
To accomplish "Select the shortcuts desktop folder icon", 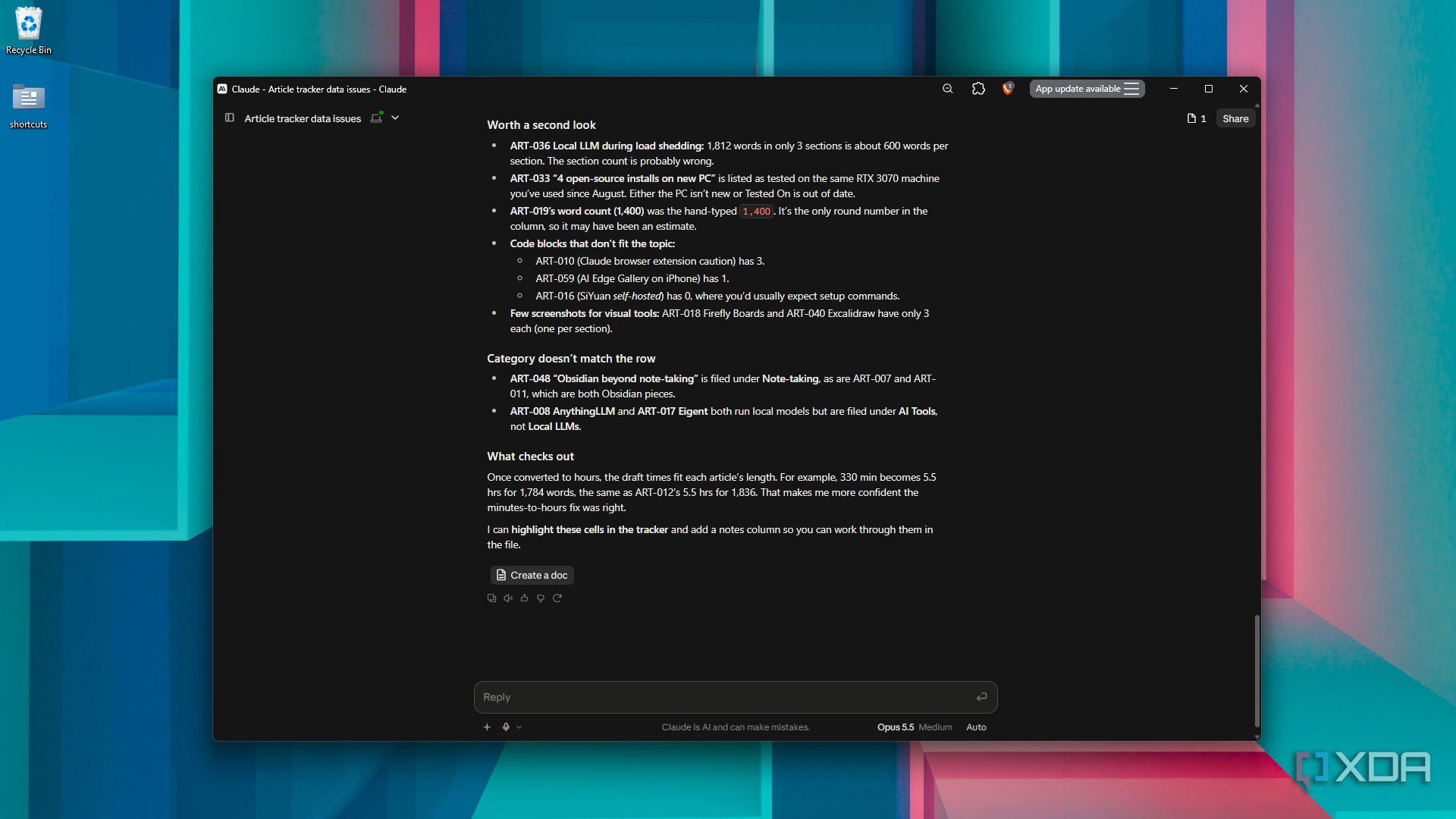I will [29, 106].
